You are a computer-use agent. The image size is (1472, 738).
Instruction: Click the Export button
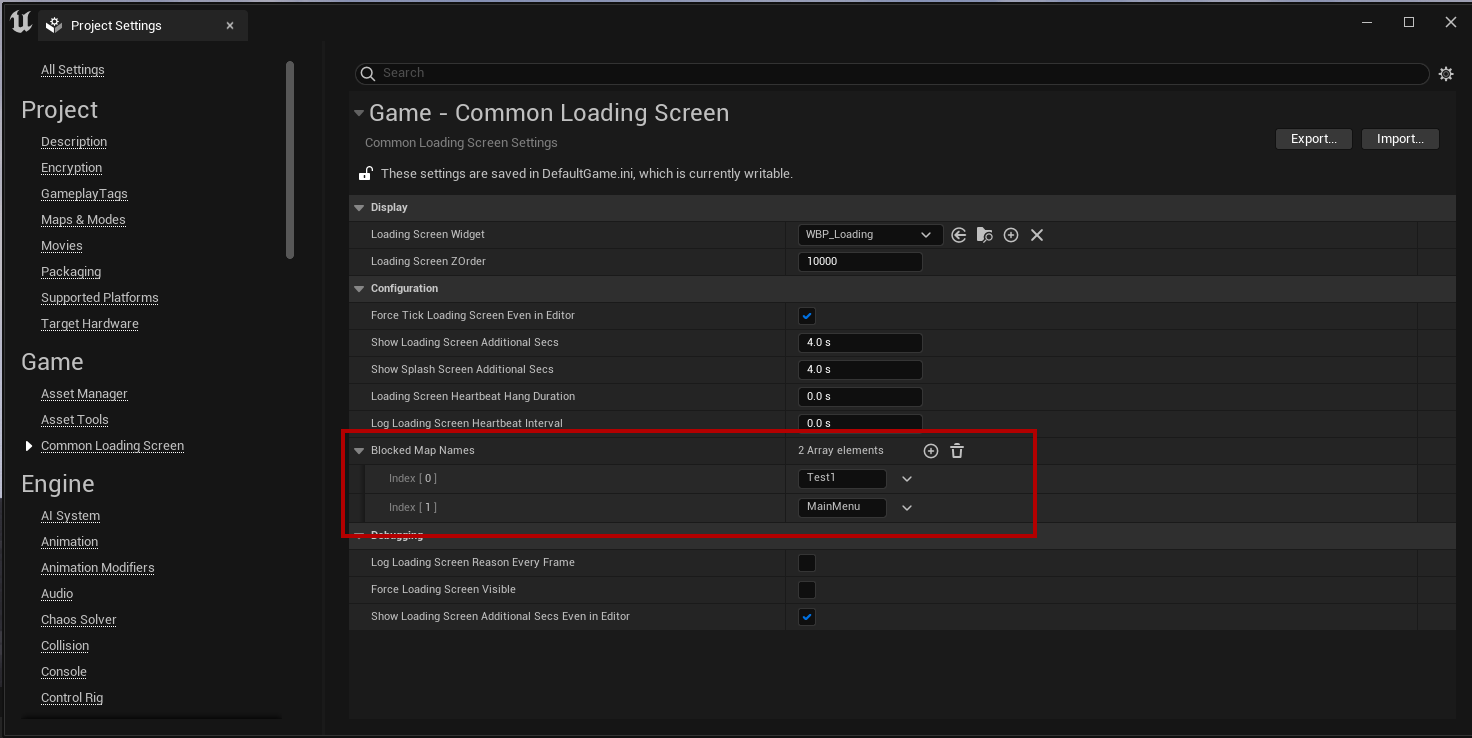[x=1313, y=139]
